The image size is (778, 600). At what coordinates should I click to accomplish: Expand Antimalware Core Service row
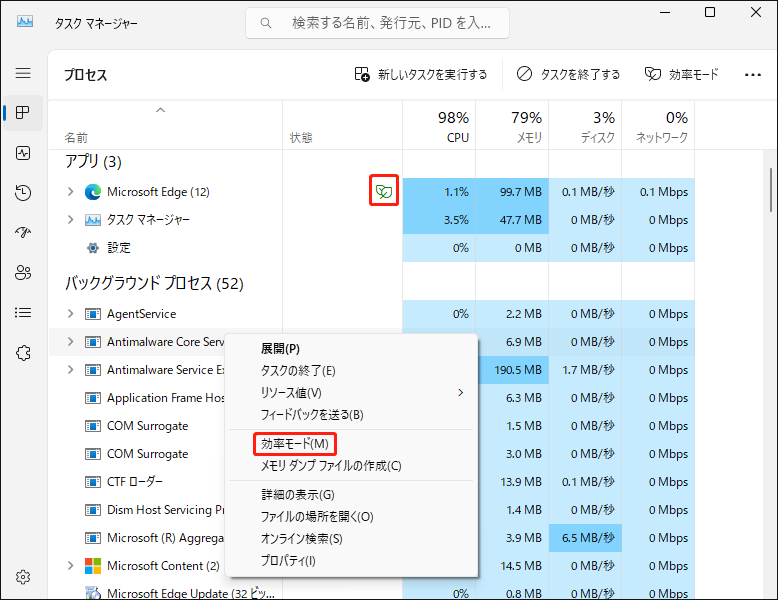click(x=70, y=341)
